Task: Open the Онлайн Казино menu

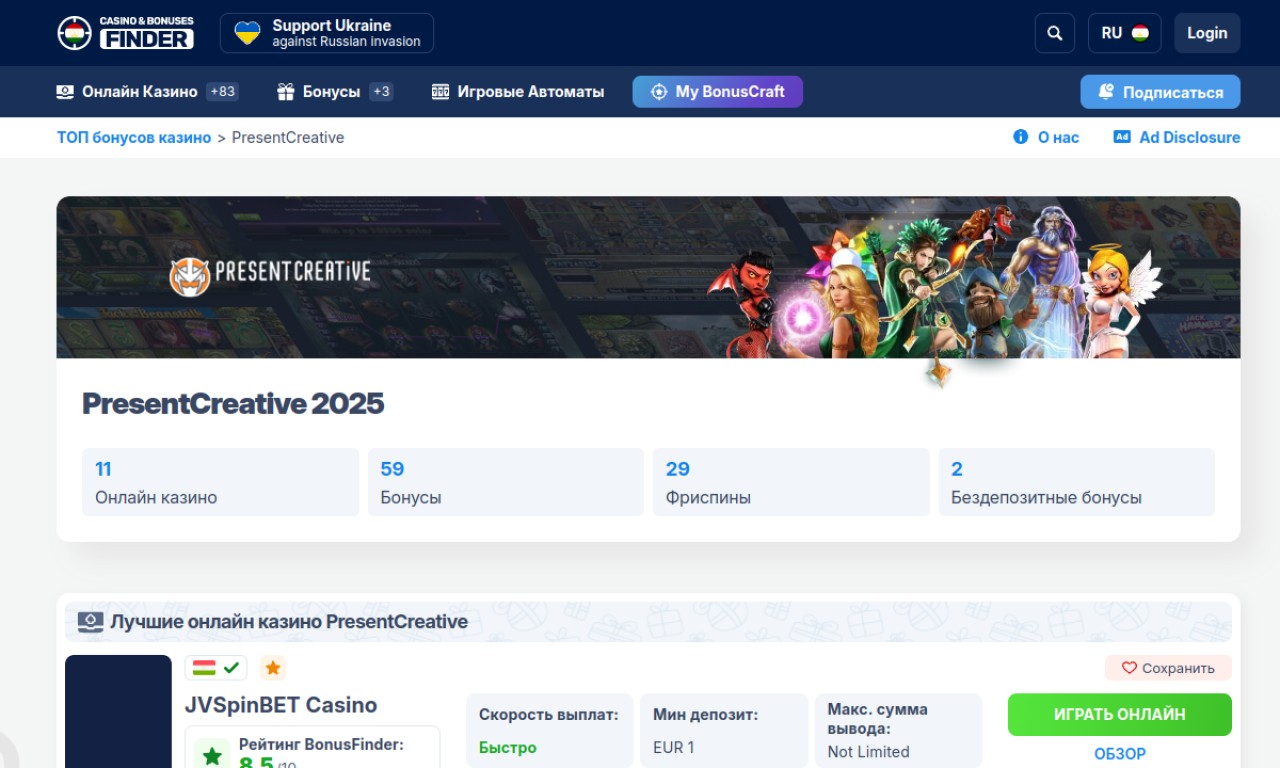Action: coord(147,92)
